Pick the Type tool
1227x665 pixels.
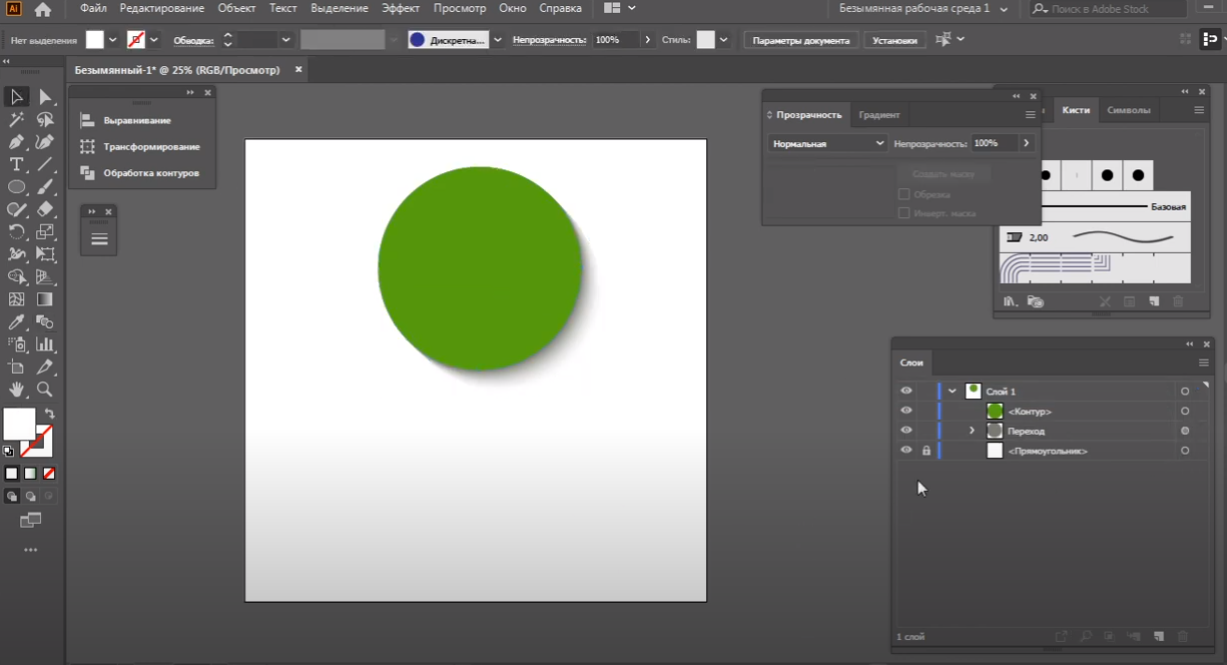17,165
